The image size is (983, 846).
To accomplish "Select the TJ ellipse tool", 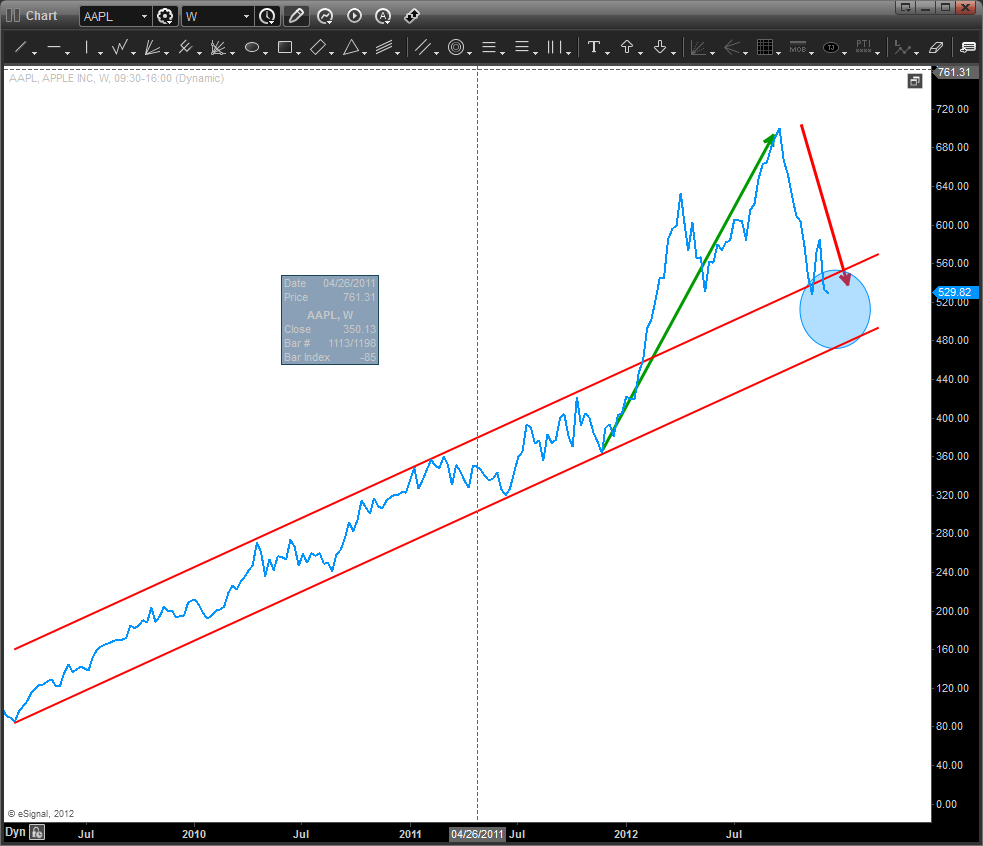I will (x=831, y=47).
